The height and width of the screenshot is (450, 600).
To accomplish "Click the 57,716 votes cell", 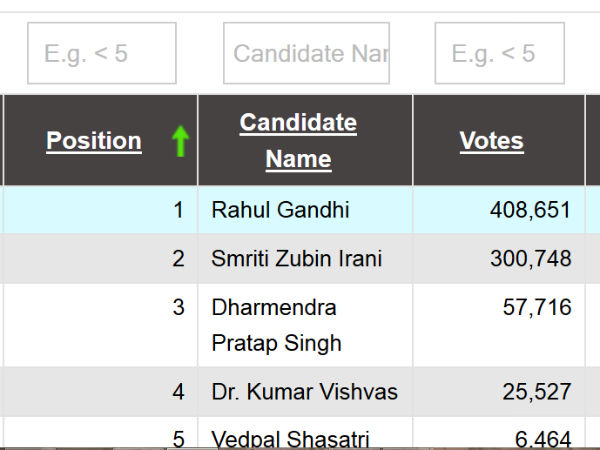I will coord(537,307).
